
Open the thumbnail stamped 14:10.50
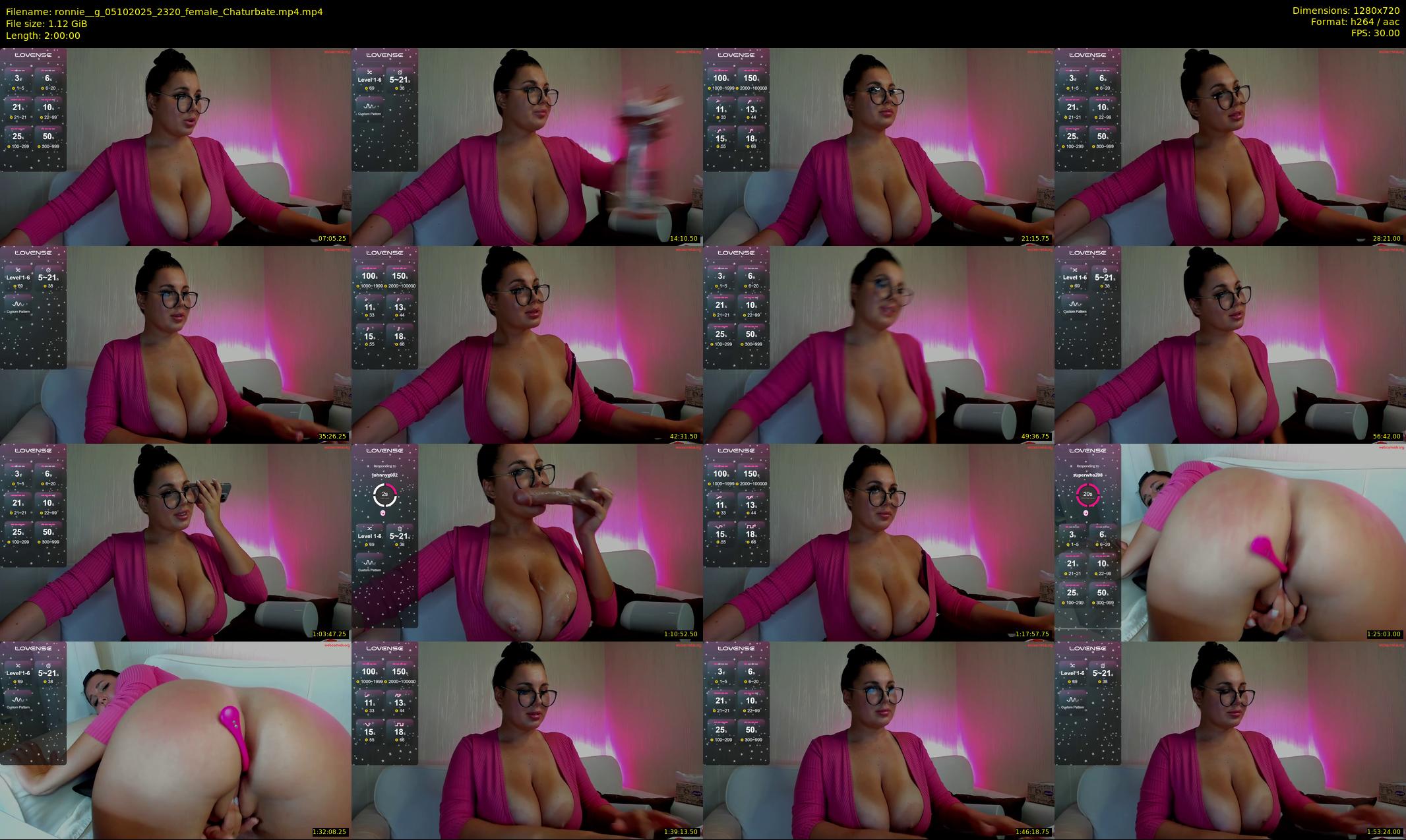pyautogui.click(x=527, y=146)
